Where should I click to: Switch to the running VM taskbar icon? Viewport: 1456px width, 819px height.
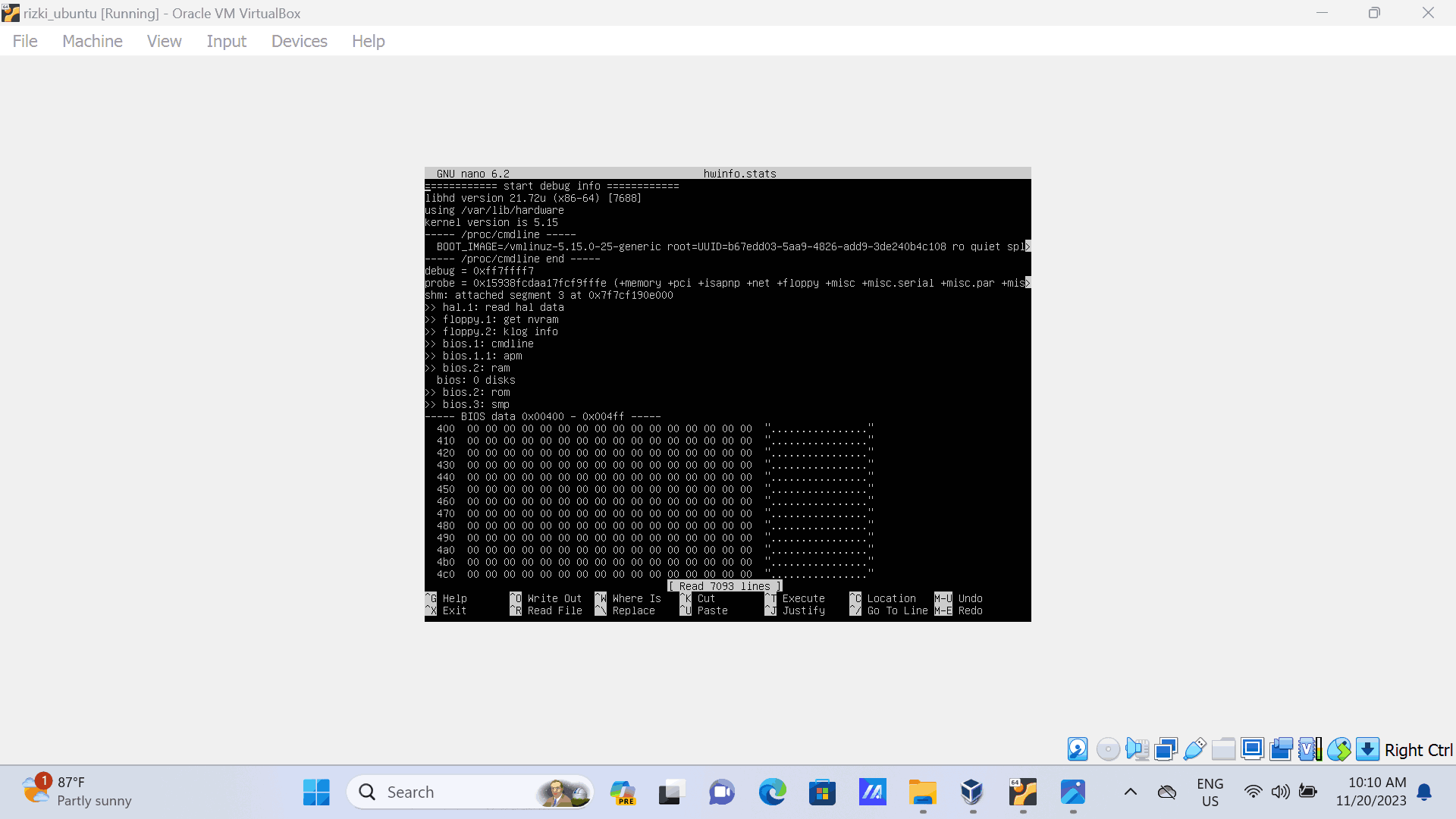tap(1022, 792)
